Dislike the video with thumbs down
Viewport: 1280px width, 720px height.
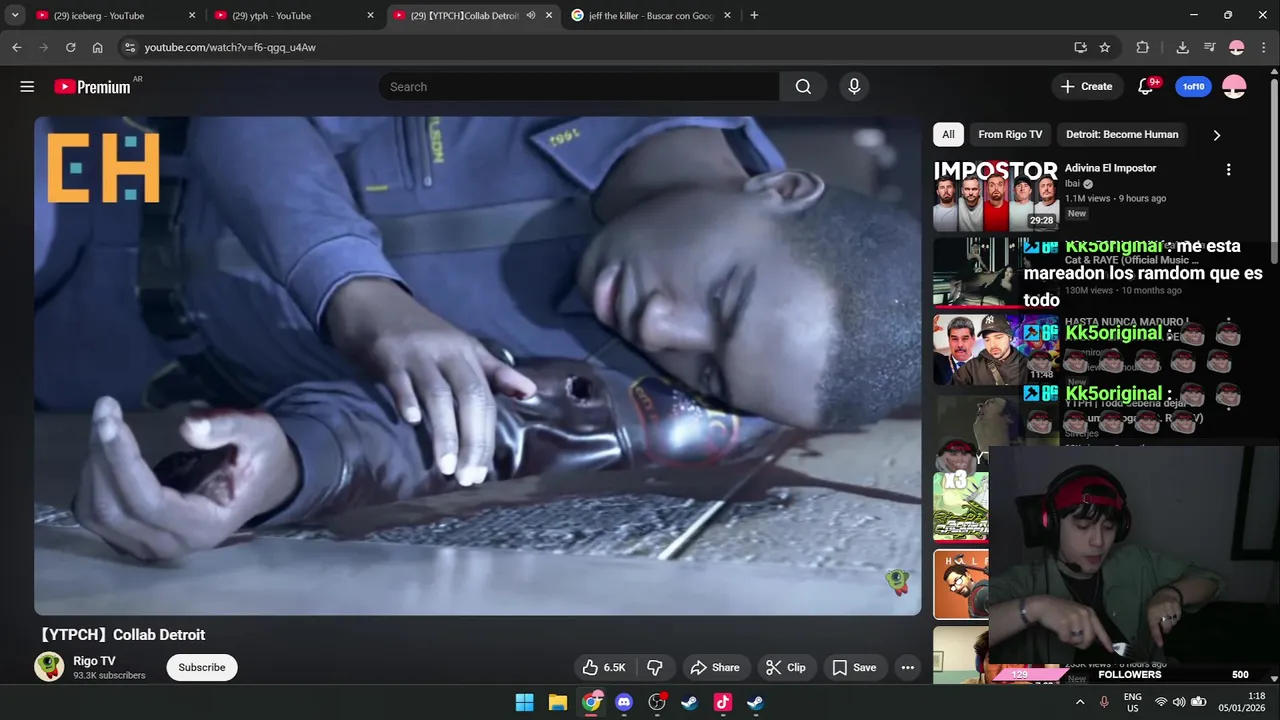tap(655, 667)
